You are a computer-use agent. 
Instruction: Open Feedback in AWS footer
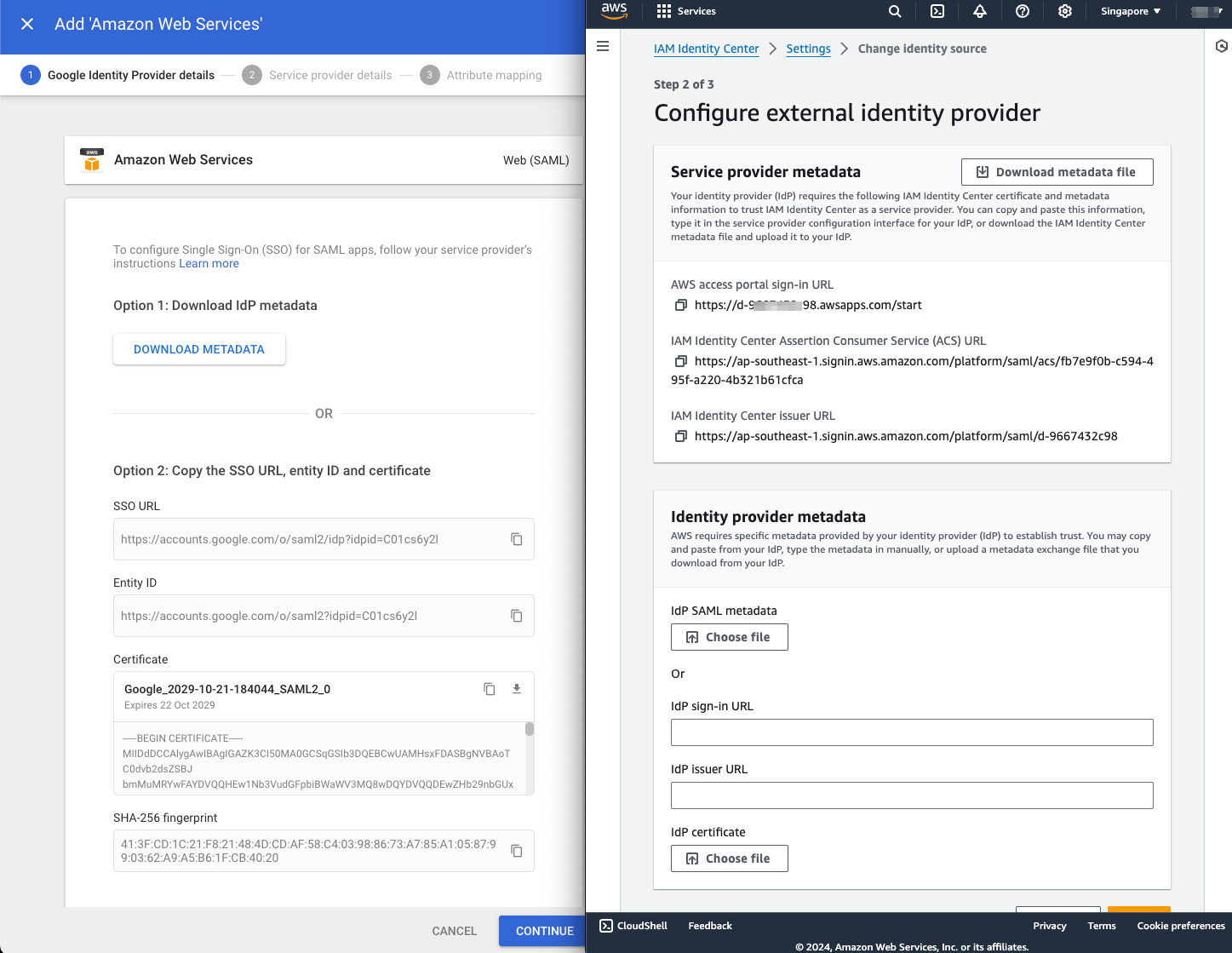click(x=710, y=926)
